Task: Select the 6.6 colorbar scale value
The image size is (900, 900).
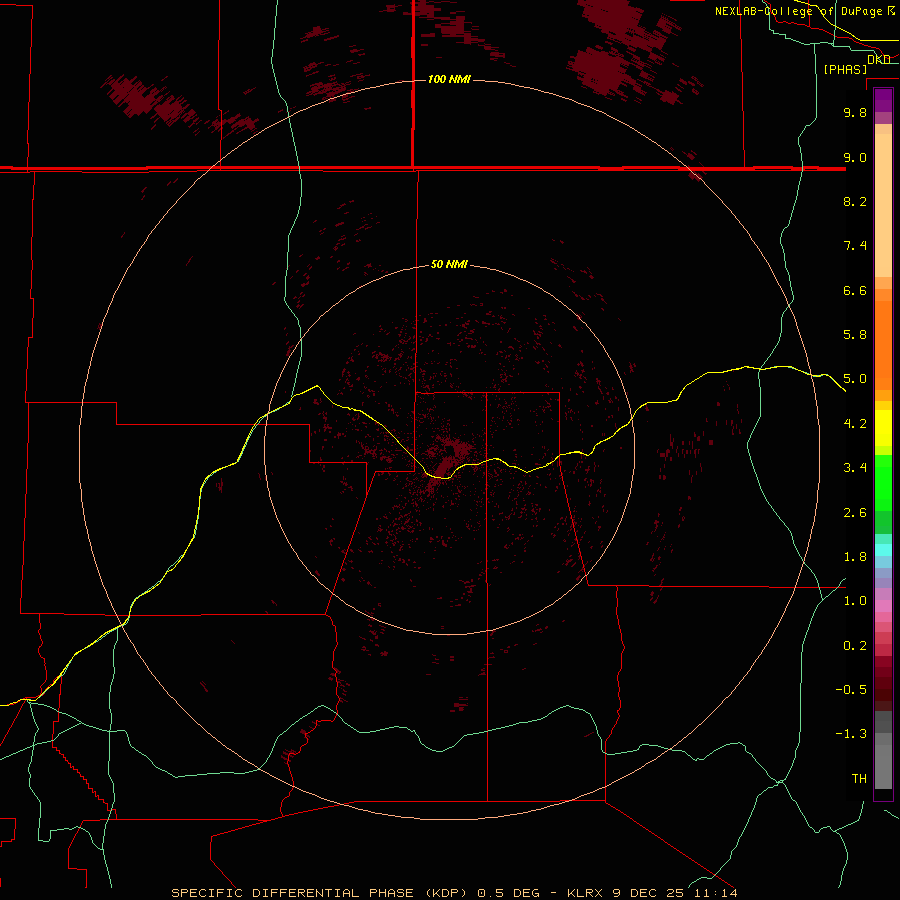Action: point(855,290)
